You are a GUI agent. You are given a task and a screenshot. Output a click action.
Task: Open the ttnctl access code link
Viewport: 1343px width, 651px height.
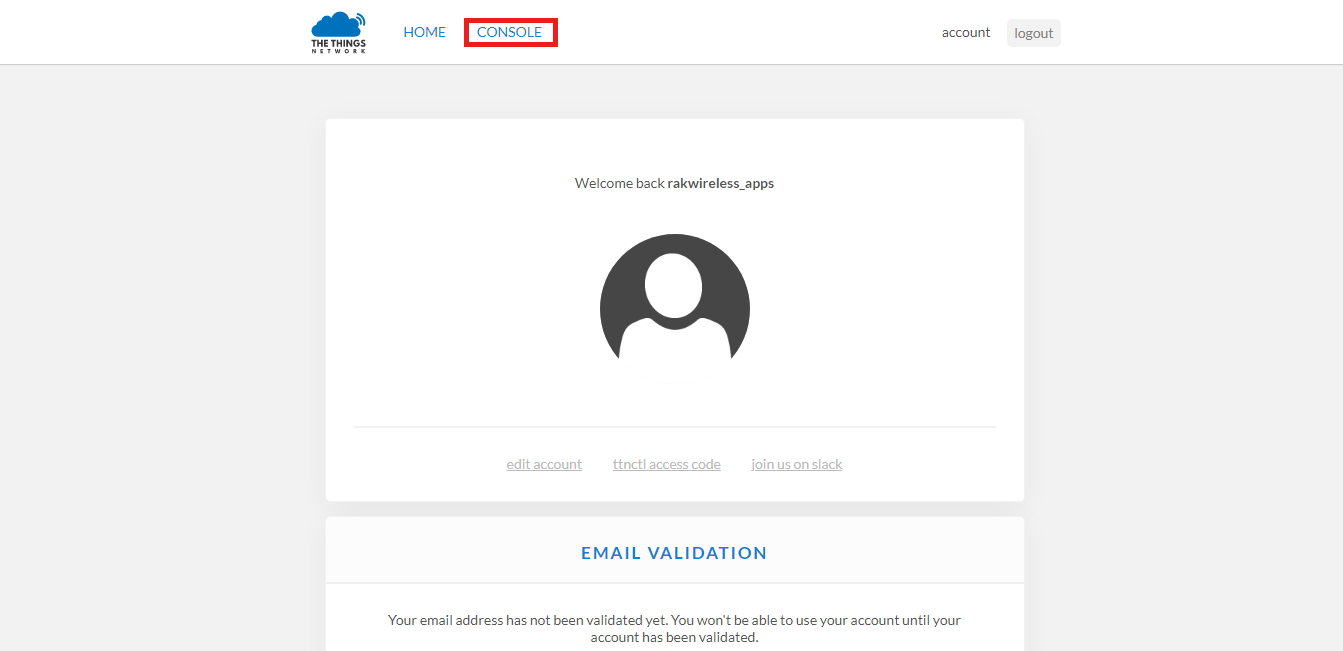666,464
